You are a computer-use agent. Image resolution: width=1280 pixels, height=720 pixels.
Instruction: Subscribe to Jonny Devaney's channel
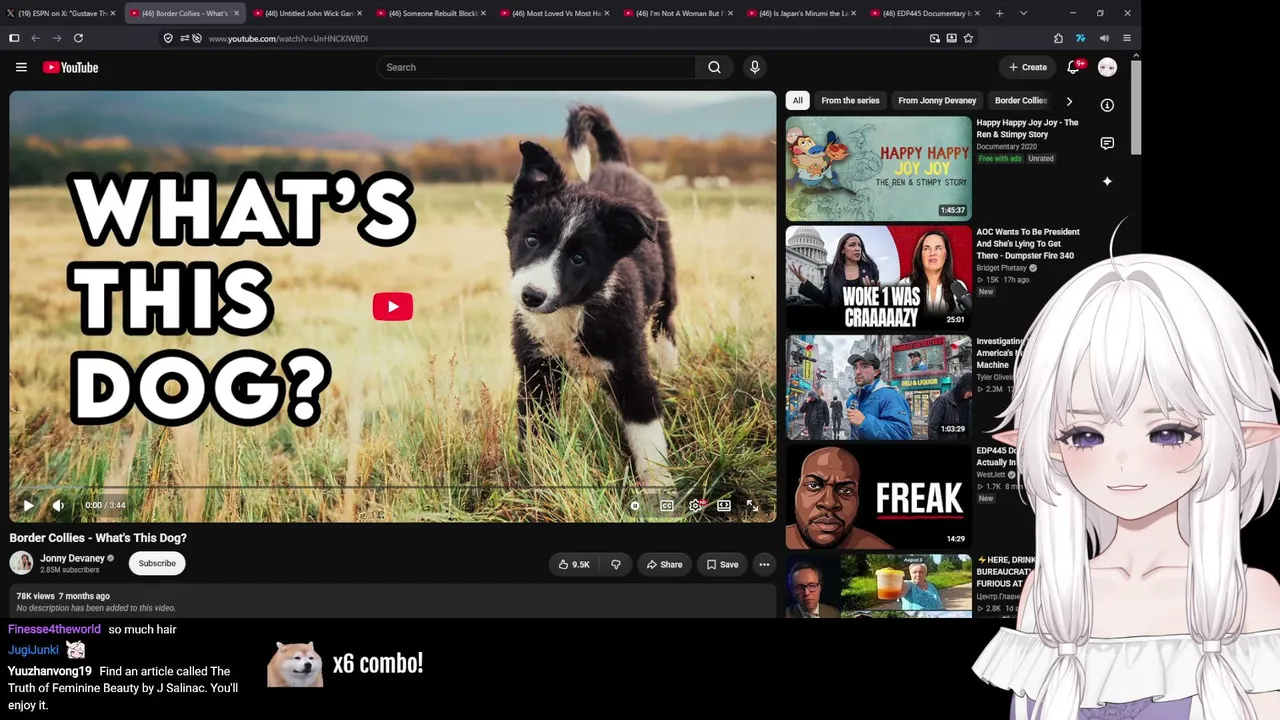click(x=157, y=563)
